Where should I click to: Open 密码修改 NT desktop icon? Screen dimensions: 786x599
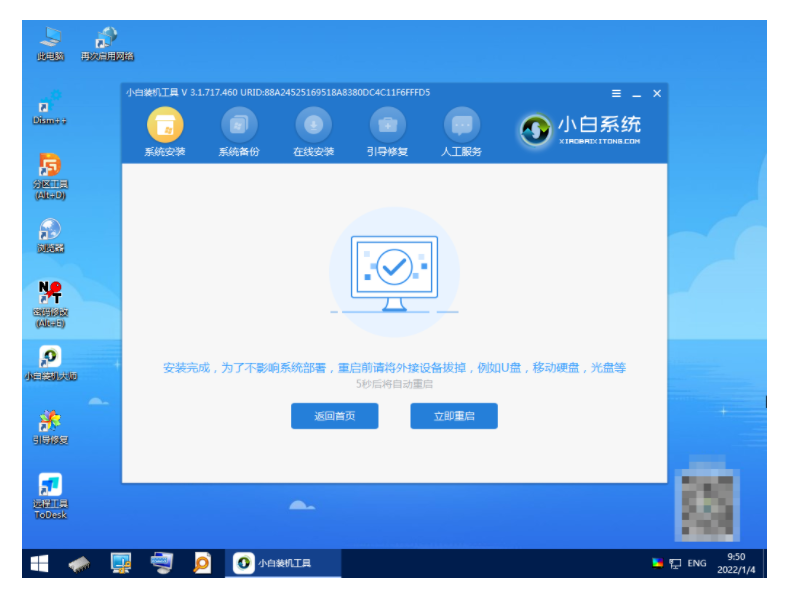[50, 298]
